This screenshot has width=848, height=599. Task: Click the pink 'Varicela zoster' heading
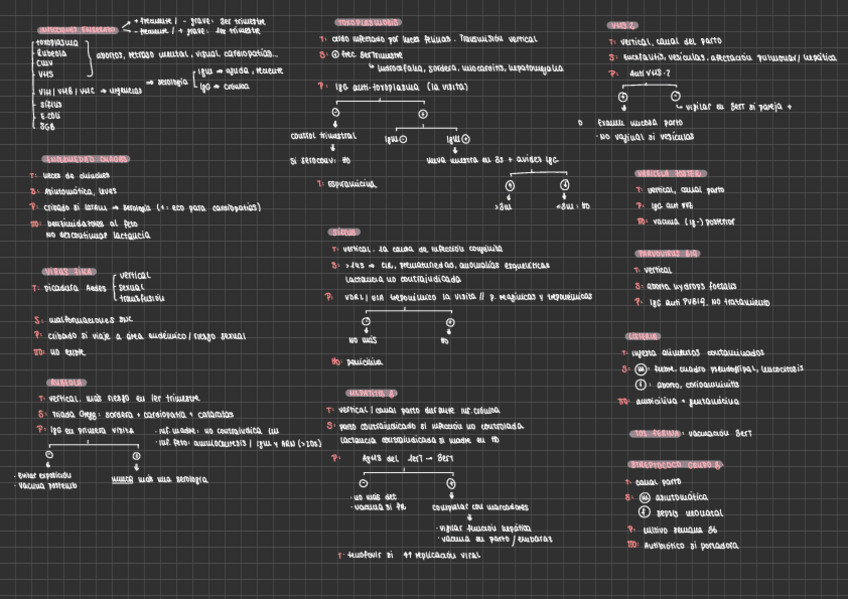[670, 174]
